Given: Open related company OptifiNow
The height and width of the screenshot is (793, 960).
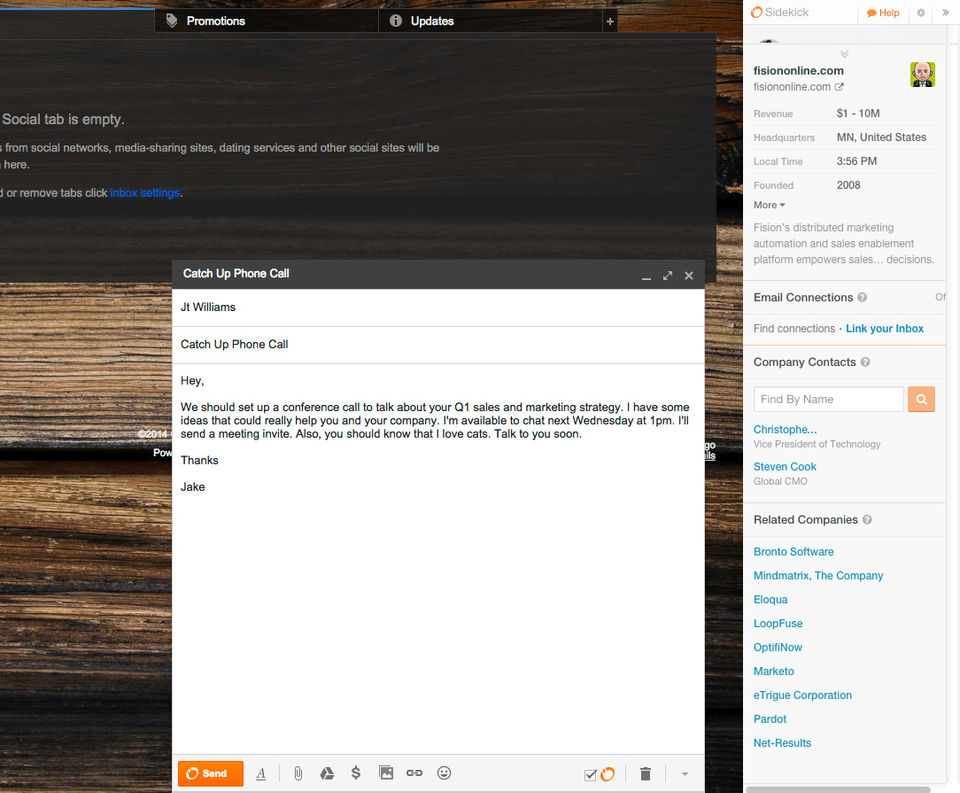Looking at the screenshot, I should [x=778, y=647].
